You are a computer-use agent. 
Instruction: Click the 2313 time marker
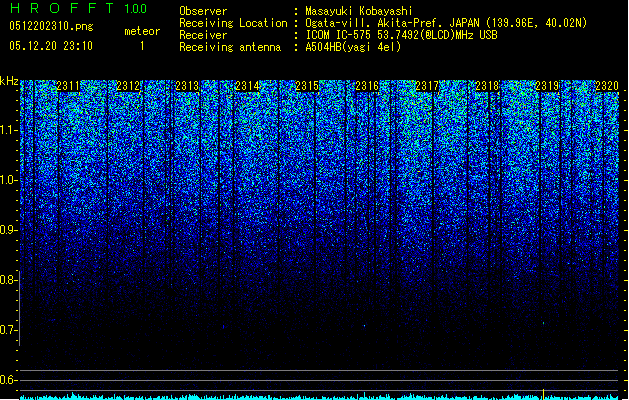point(187,86)
